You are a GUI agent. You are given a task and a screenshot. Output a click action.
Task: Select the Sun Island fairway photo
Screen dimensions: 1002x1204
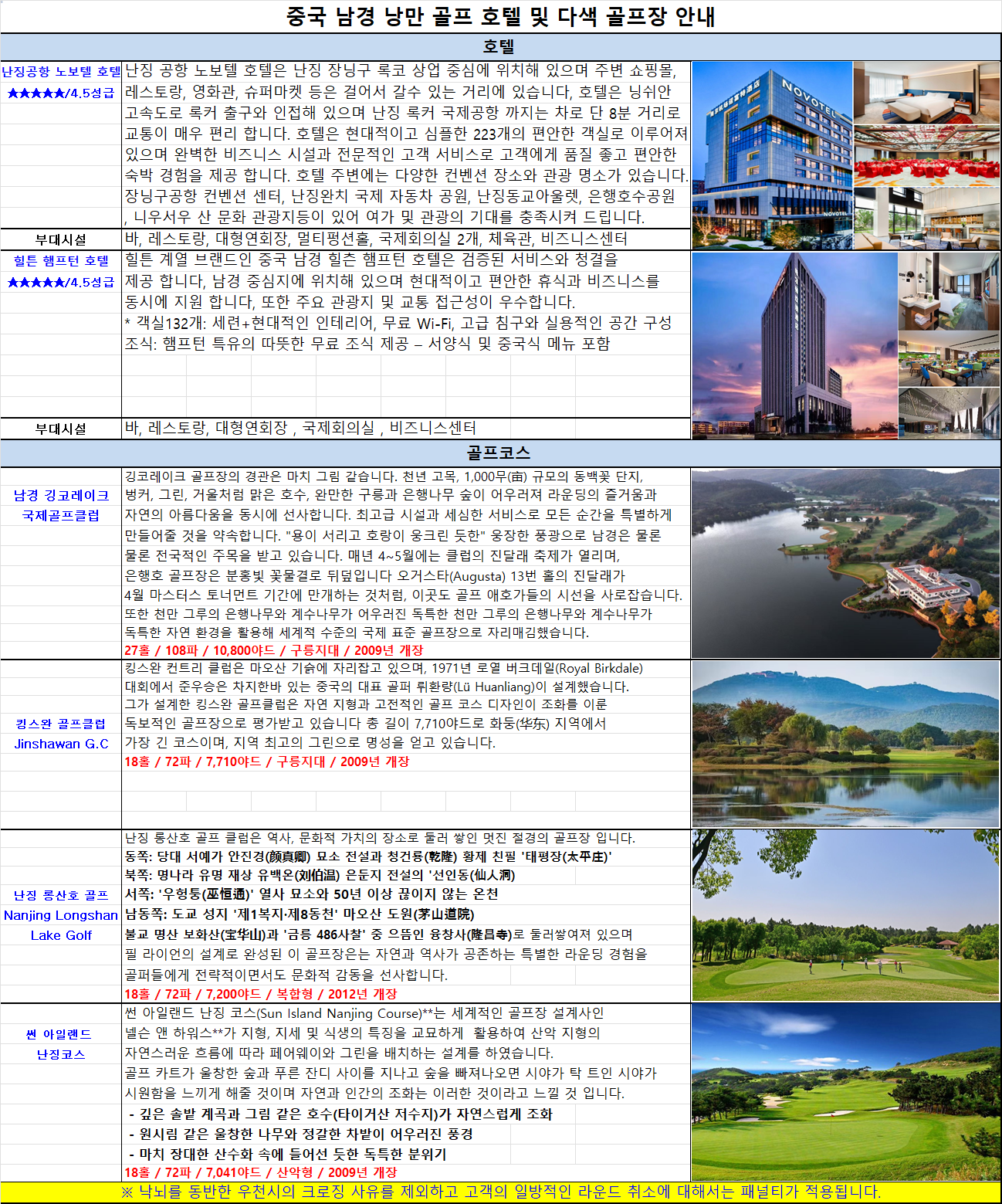846,1092
